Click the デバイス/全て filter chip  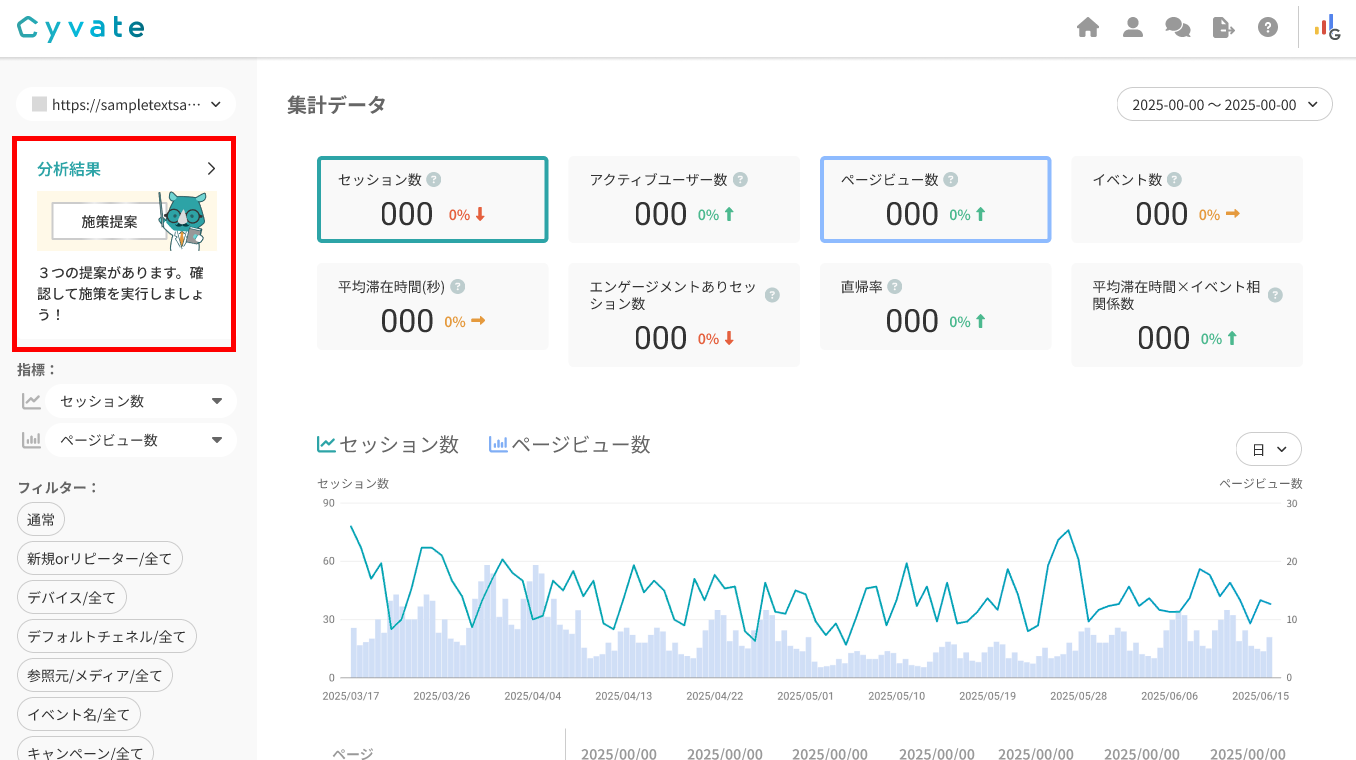point(72,598)
